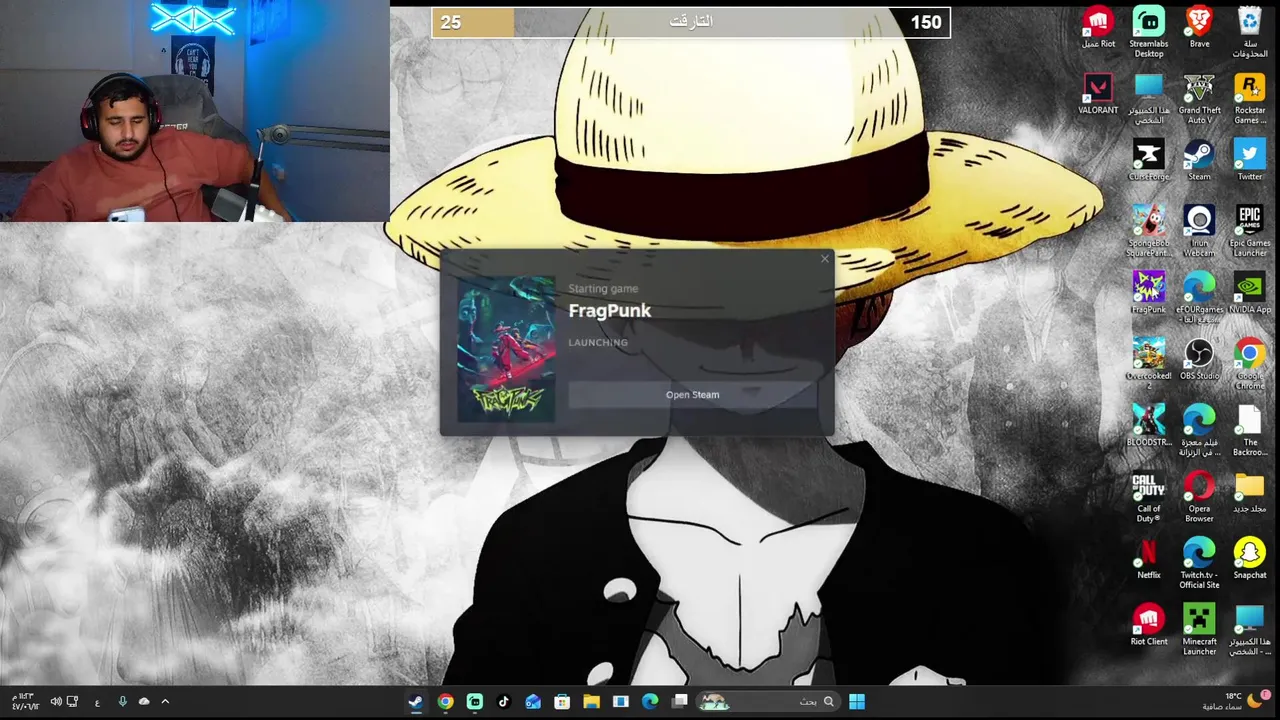This screenshot has height=720, width=1280.
Task: Select the Brave browser desktop icon
Action: pyautogui.click(x=1199, y=28)
